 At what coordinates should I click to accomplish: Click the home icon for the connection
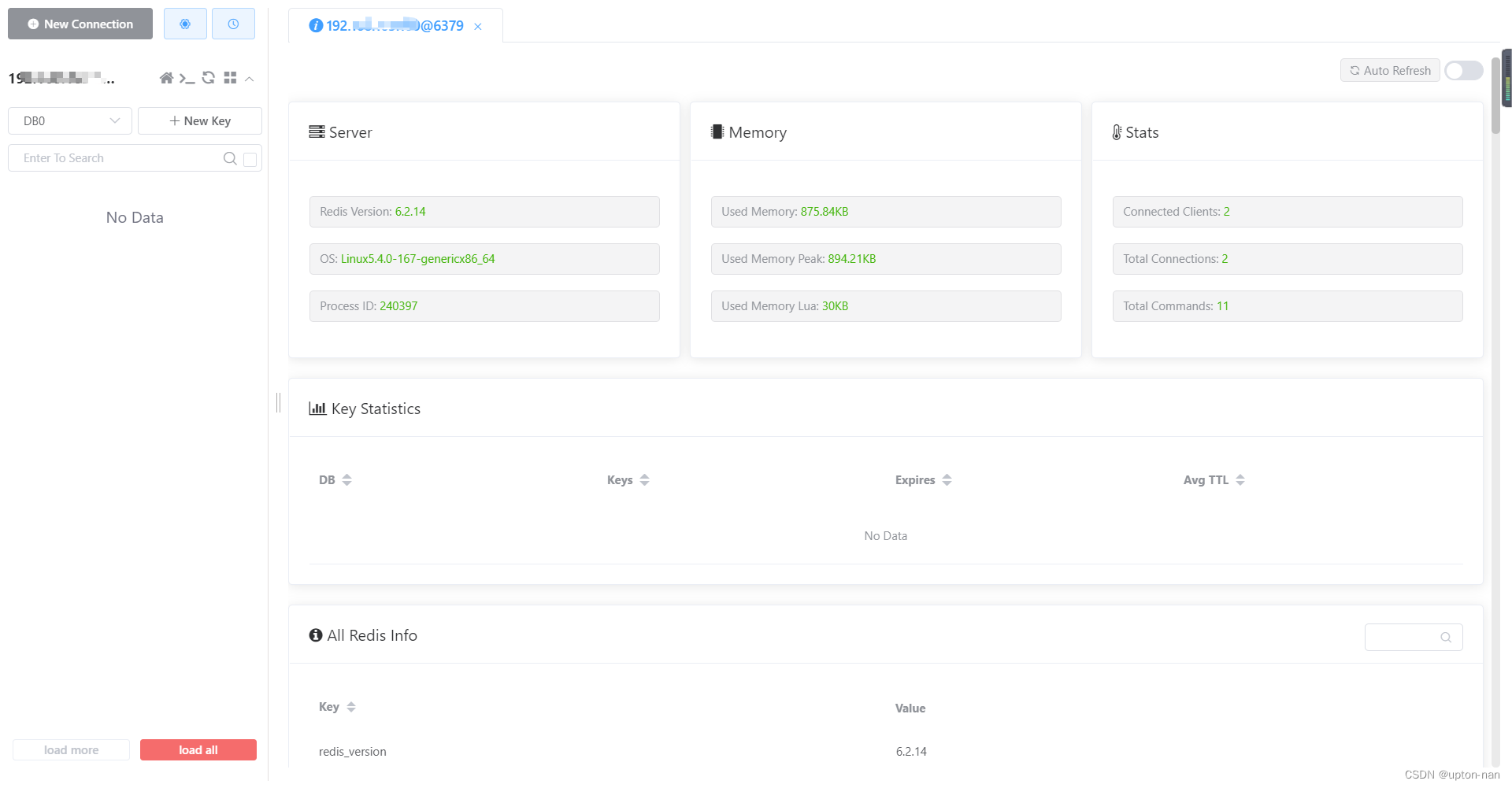point(166,78)
